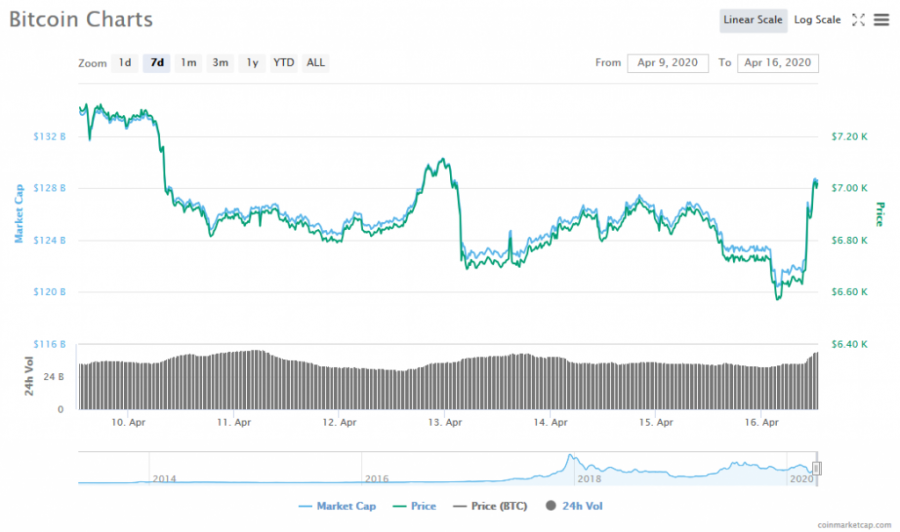Set zoom range to YTD
Screen dimensions: 900x532
pos(284,63)
